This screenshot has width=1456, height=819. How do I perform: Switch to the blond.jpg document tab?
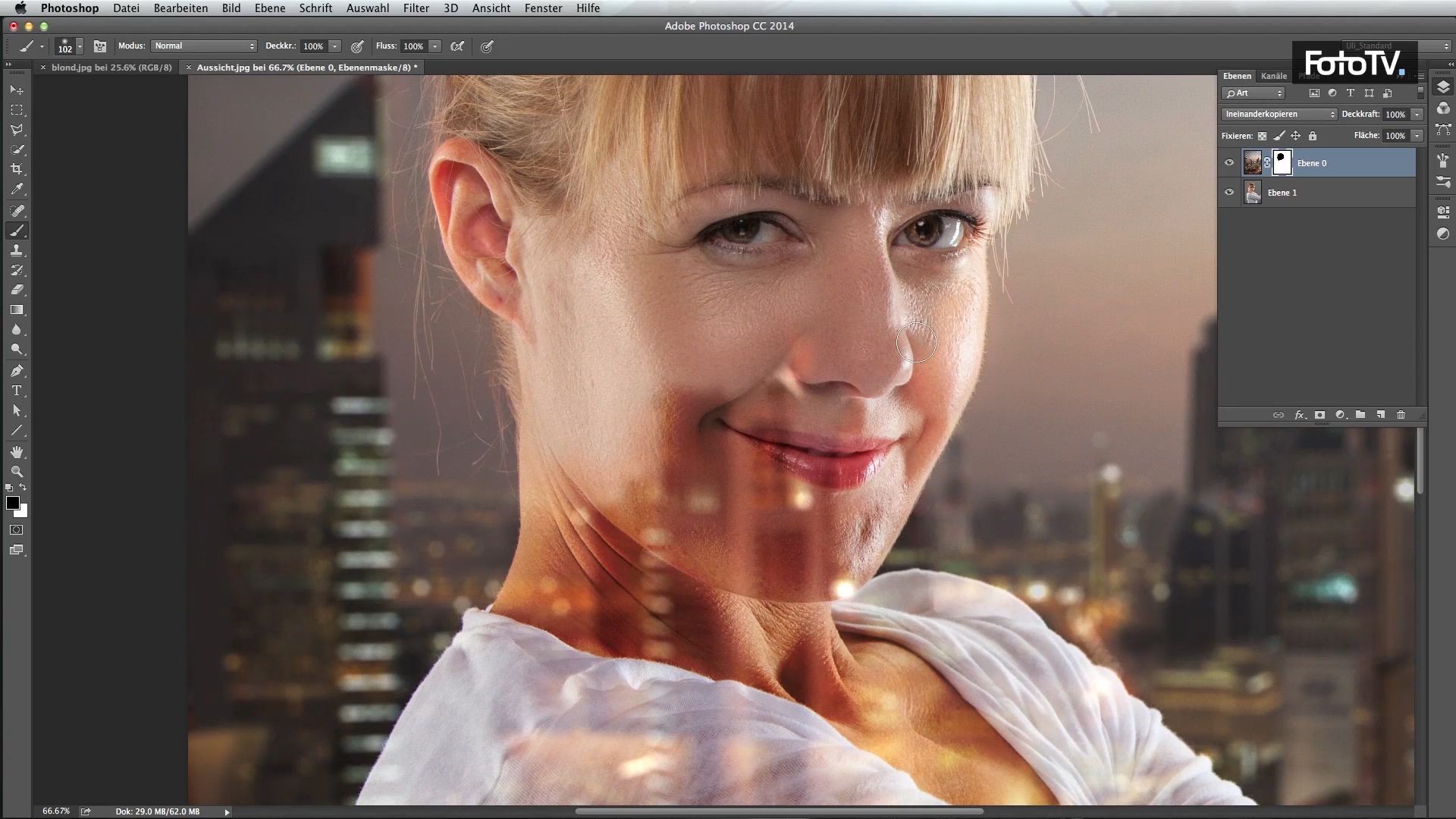[111, 67]
